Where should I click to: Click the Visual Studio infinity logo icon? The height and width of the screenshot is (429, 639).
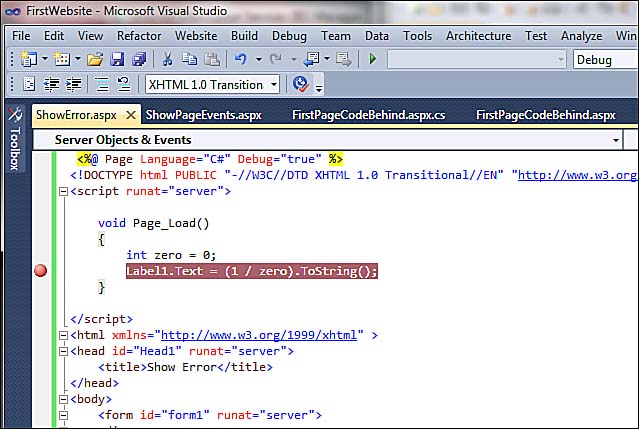[x=13, y=11]
